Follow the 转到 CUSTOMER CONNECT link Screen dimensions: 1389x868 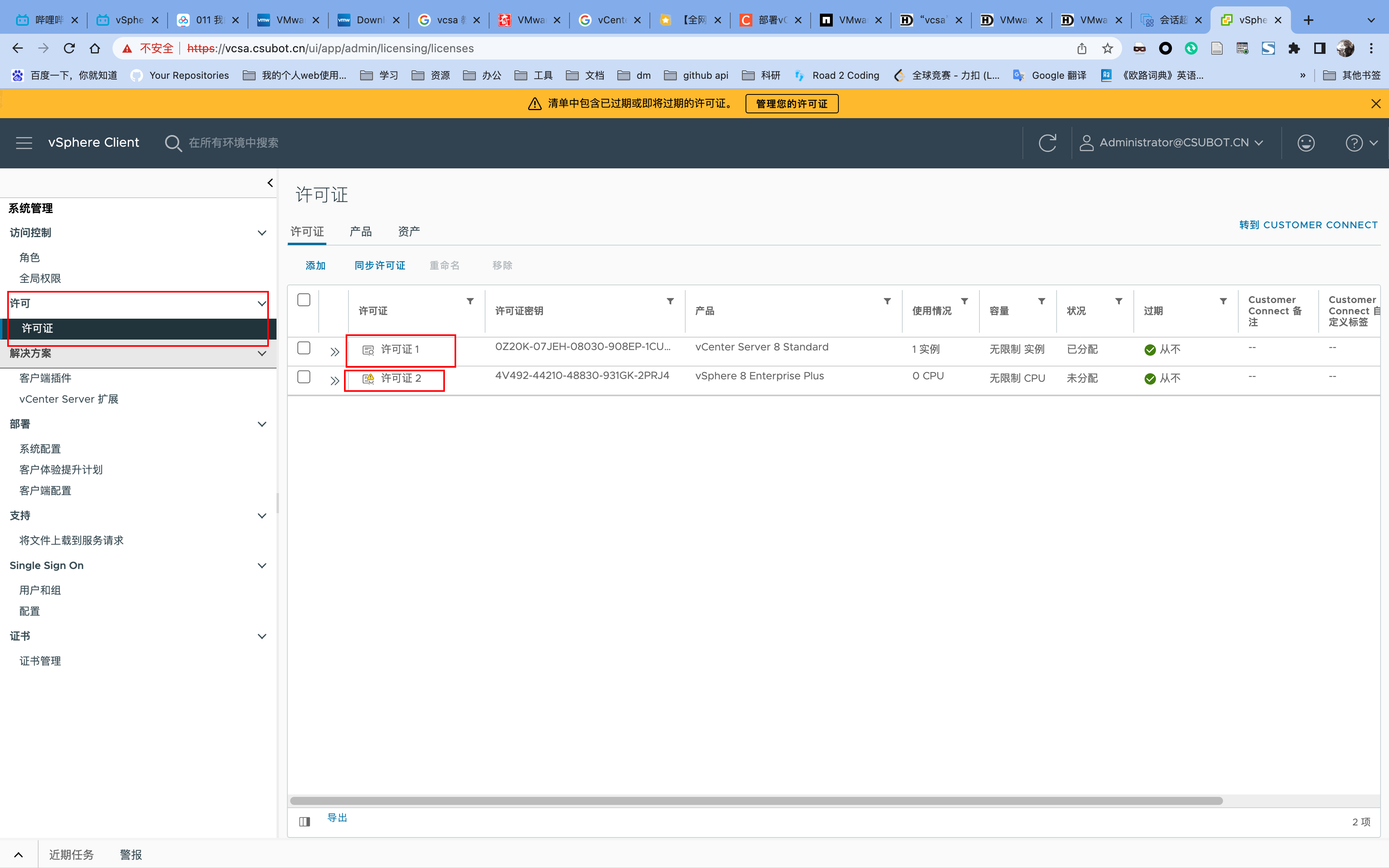pyautogui.click(x=1308, y=225)
